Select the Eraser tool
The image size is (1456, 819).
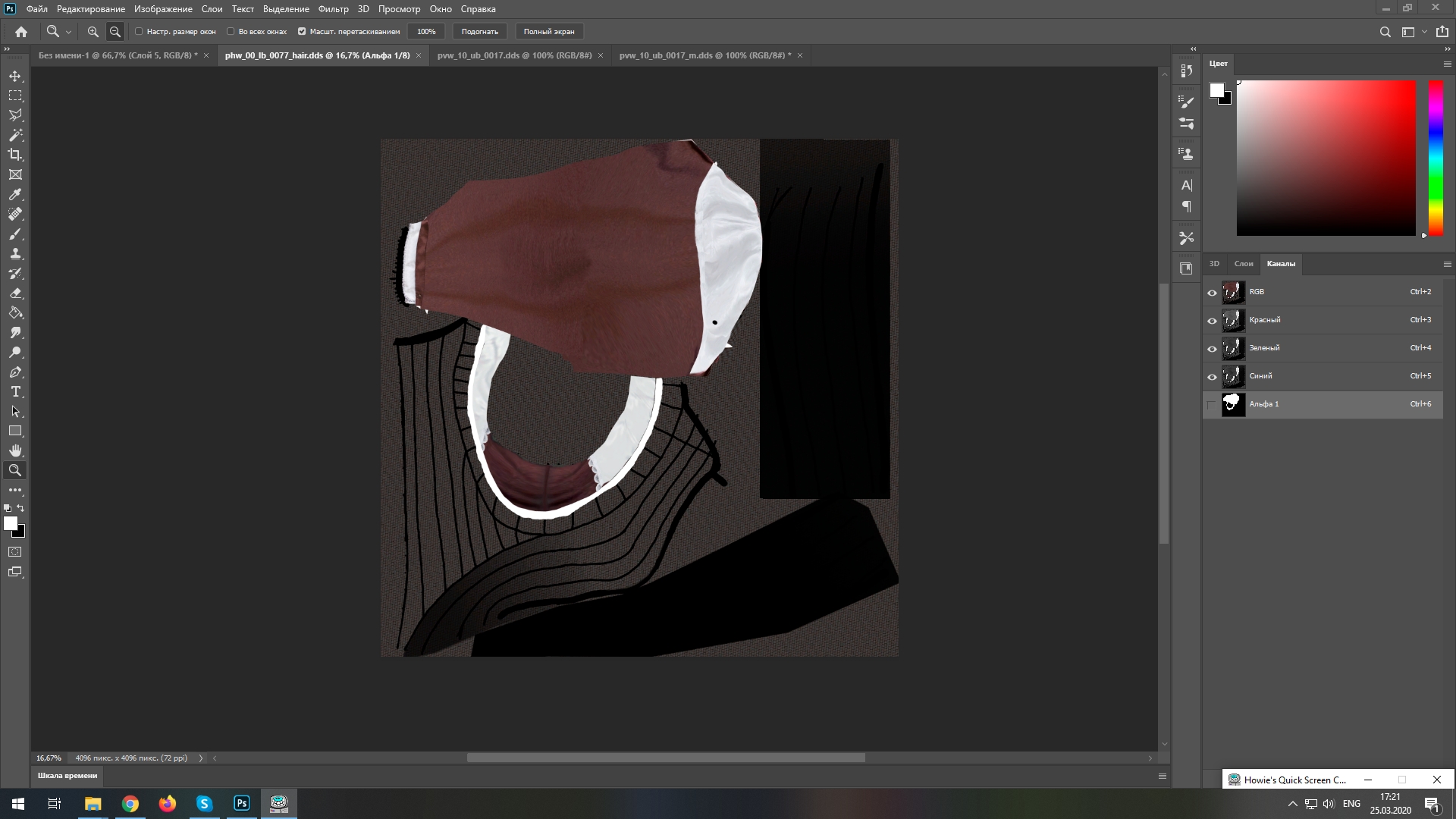tap(15, 293)
